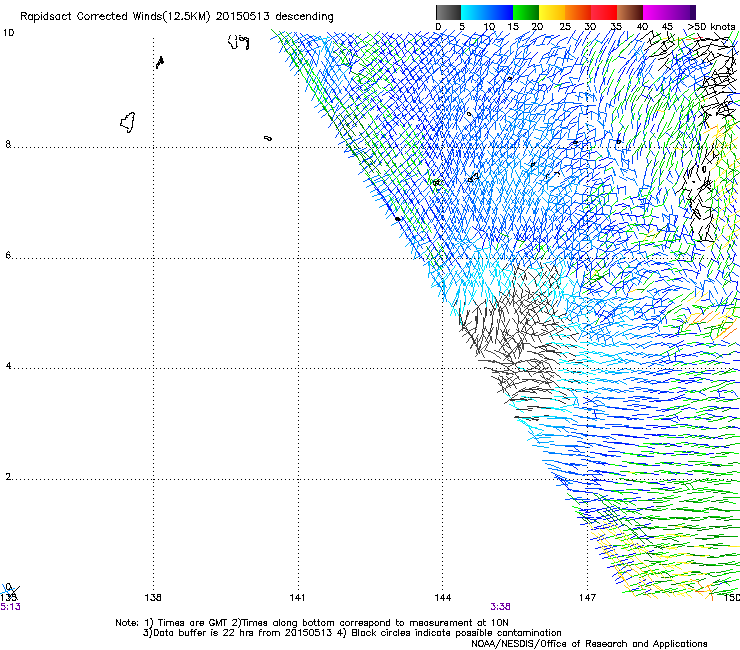Image resolution: width=740 pixels, height=650 pixels.
Task: Click the purple time stamp '5:13'
Action: [x=10, y=607]
